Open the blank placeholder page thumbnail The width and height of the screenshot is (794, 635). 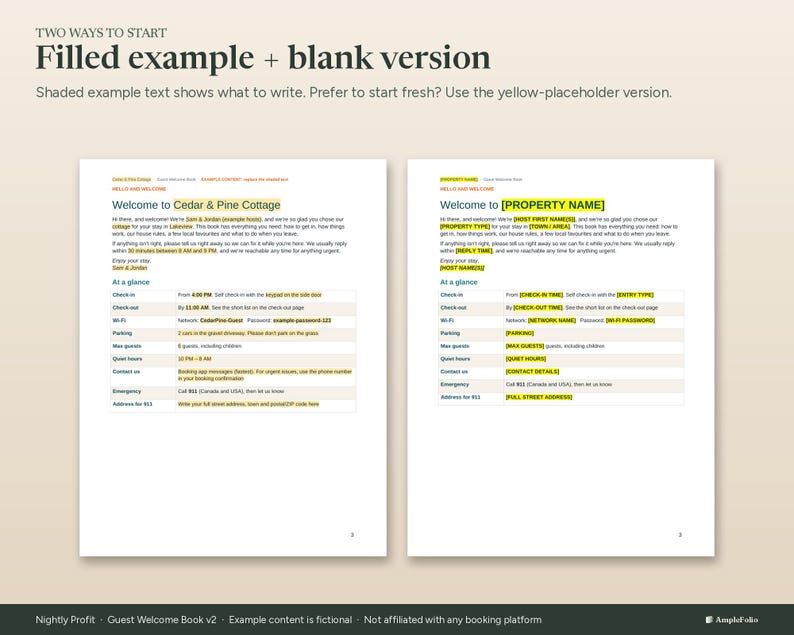coord(561,358)
